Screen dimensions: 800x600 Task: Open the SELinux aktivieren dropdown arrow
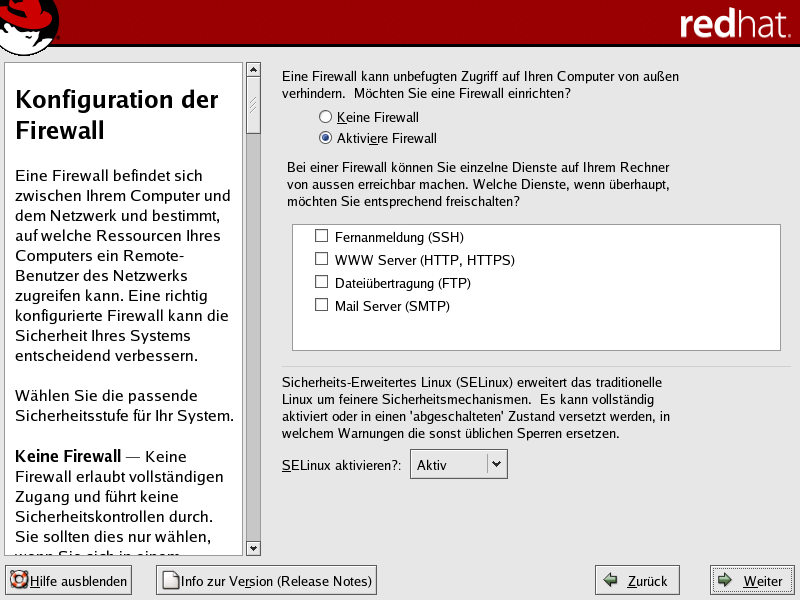tap(497, 464)
